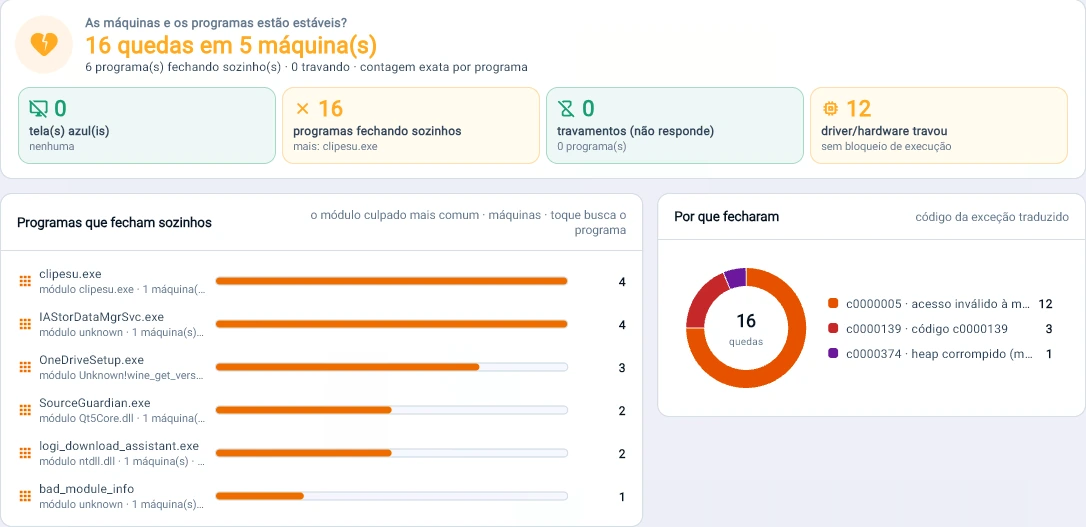
Task: Click the logi_download_assistant.exe crash bar
Action: click(391, 453)
